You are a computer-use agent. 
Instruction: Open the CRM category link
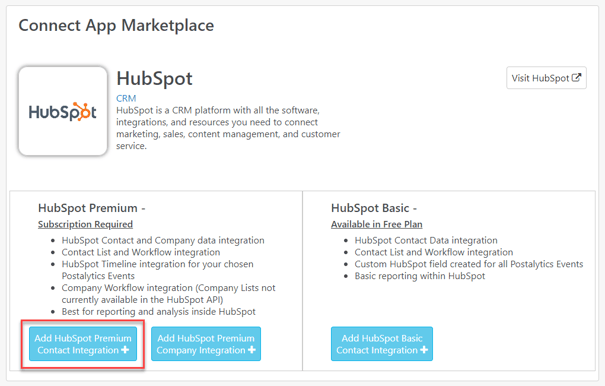126,98
